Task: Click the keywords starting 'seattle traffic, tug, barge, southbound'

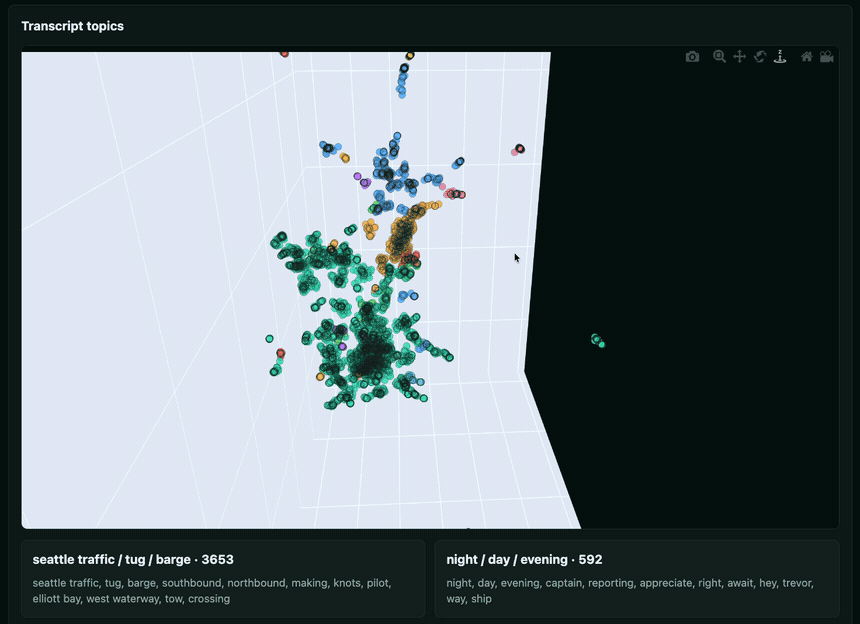Action: (212, 591)
